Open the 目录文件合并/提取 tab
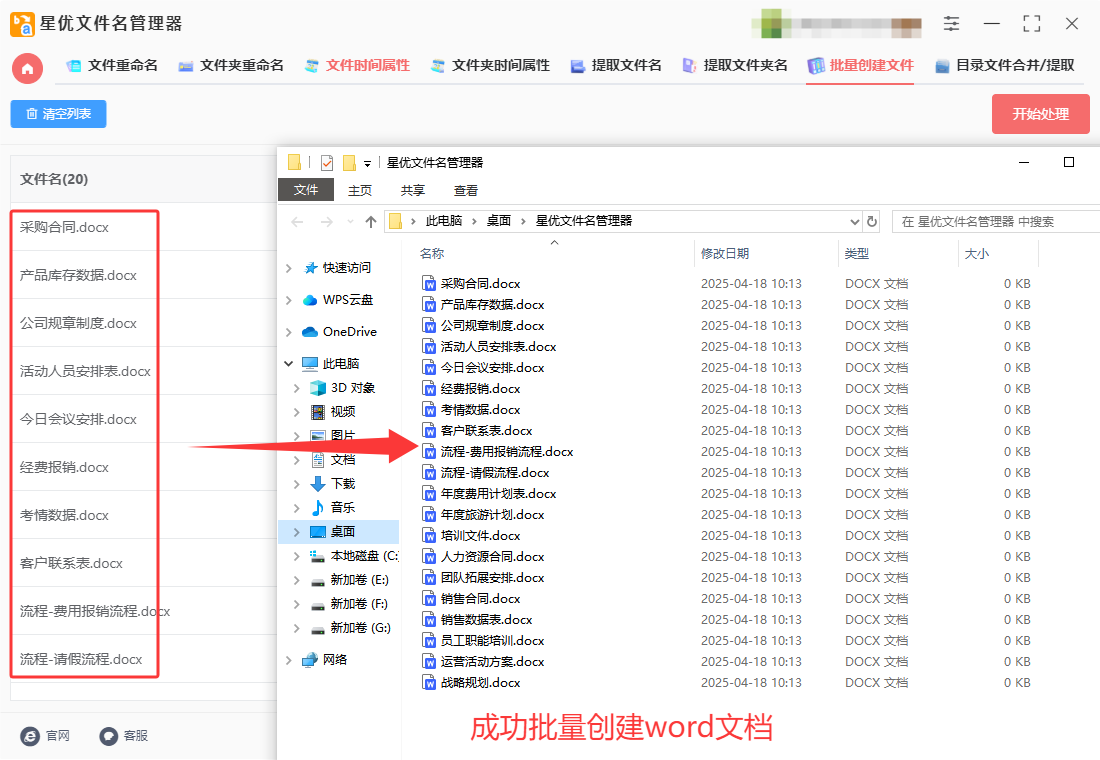Viewport: 1100px width, 760px height. pos(1005,66)
